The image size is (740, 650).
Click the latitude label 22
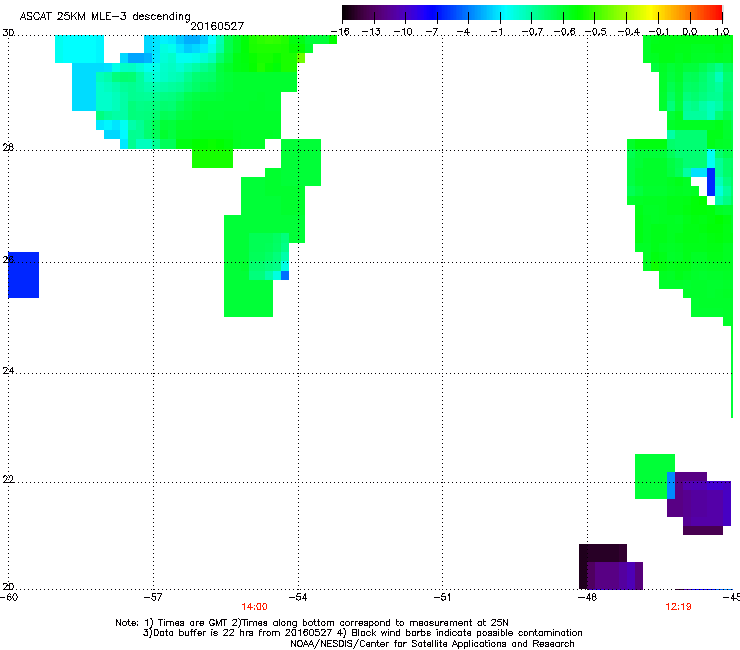[x=8, y=480]
